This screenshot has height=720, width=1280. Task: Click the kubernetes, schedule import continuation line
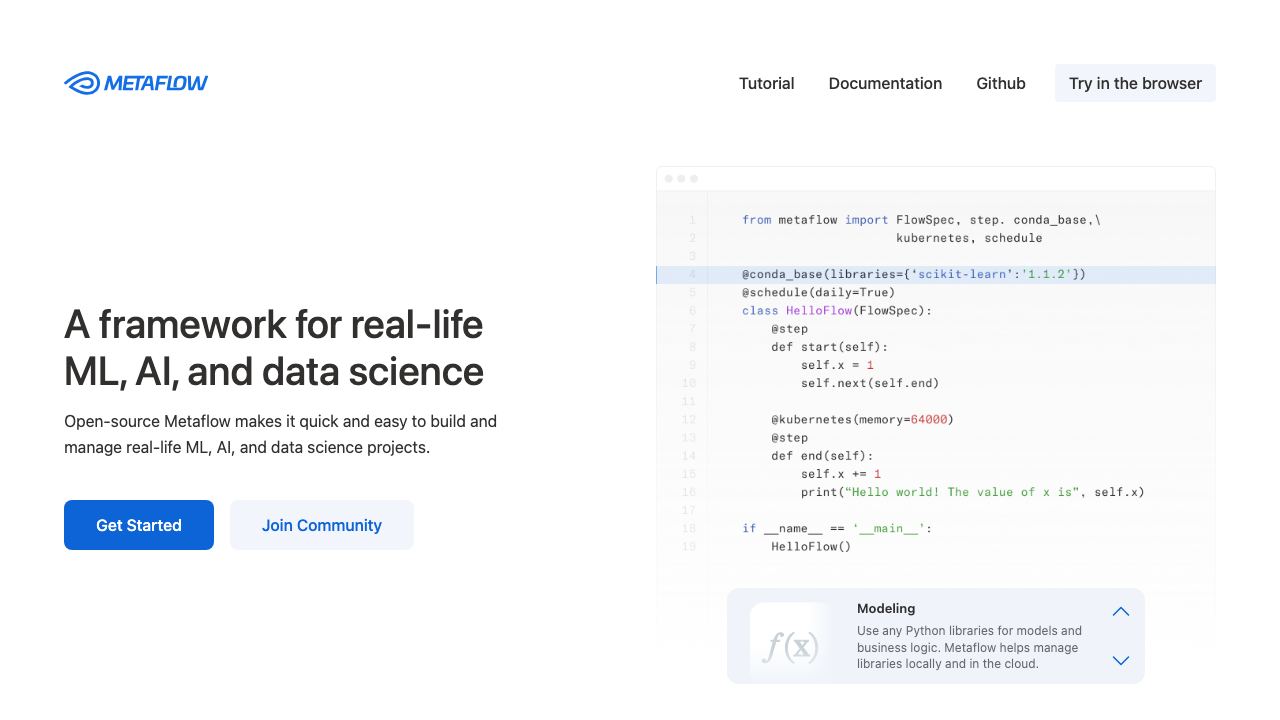(x=969, y=238)
